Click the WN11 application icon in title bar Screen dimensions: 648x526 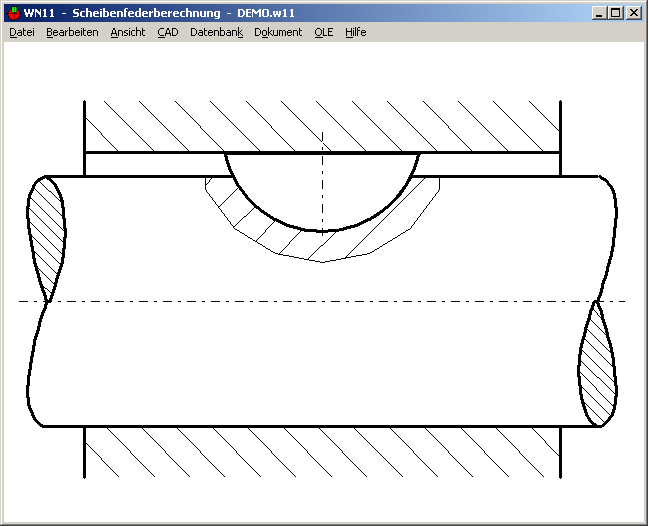point(13,13)
